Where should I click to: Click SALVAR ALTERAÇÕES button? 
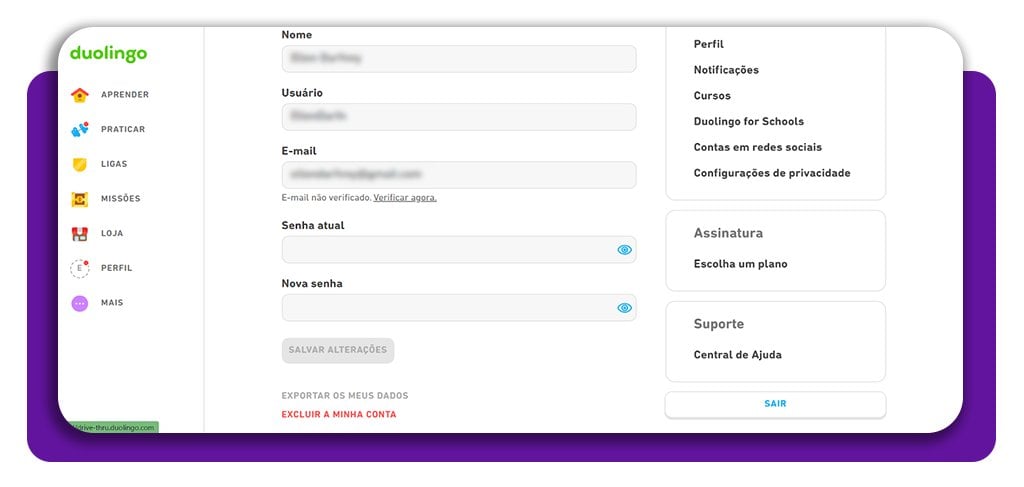click(x=338, y=350)
